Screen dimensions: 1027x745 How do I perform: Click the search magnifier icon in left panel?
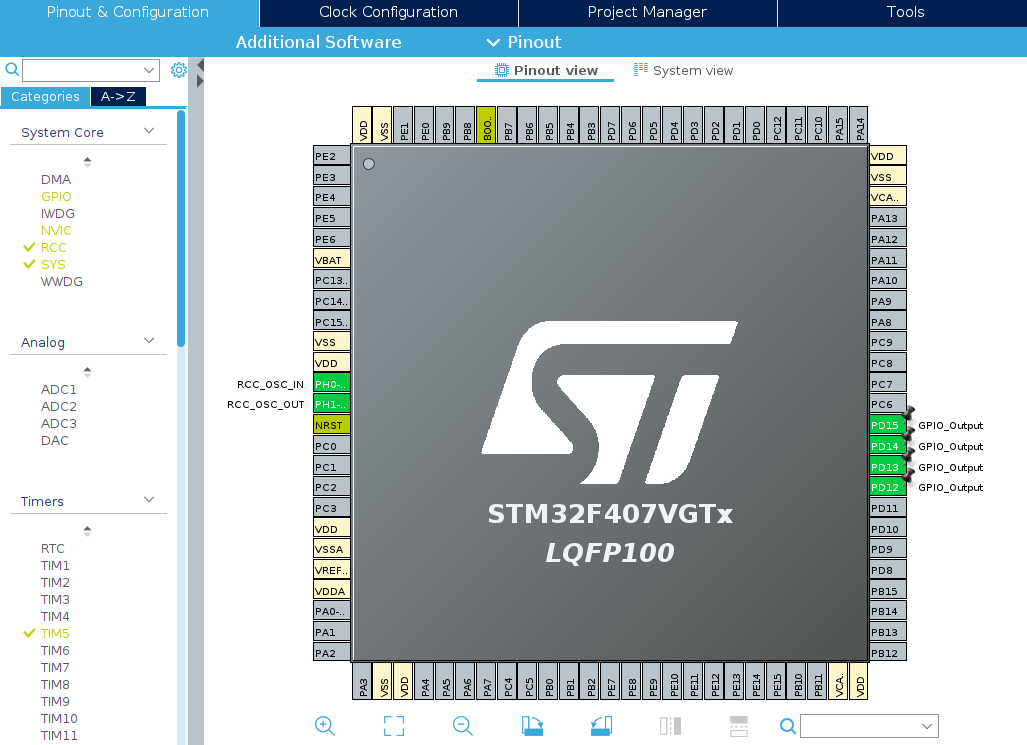pyautogui.click(x=12, y=69)
